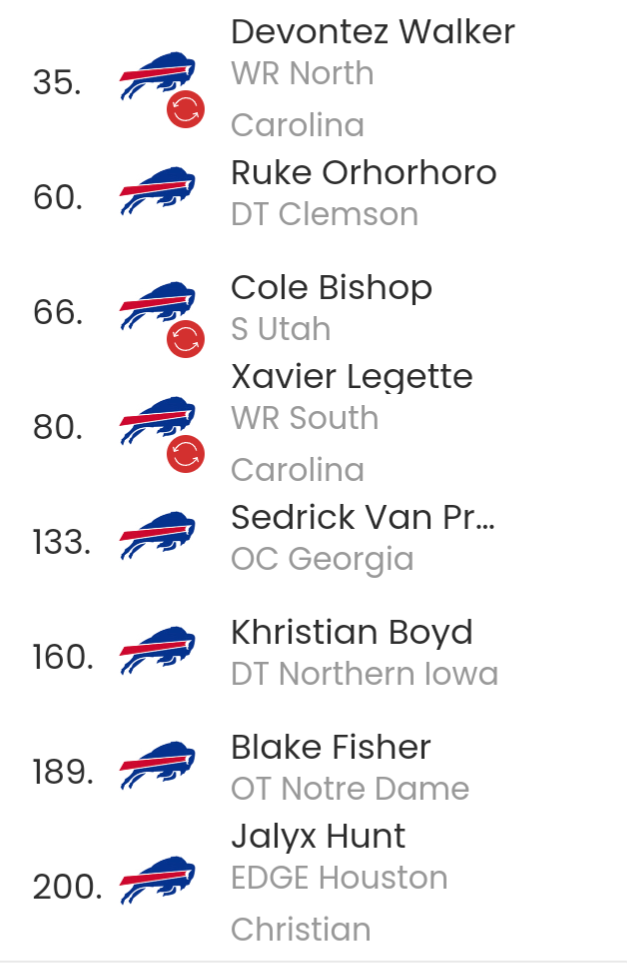Select Xavier Legette in the pick list

coord(352,377)
